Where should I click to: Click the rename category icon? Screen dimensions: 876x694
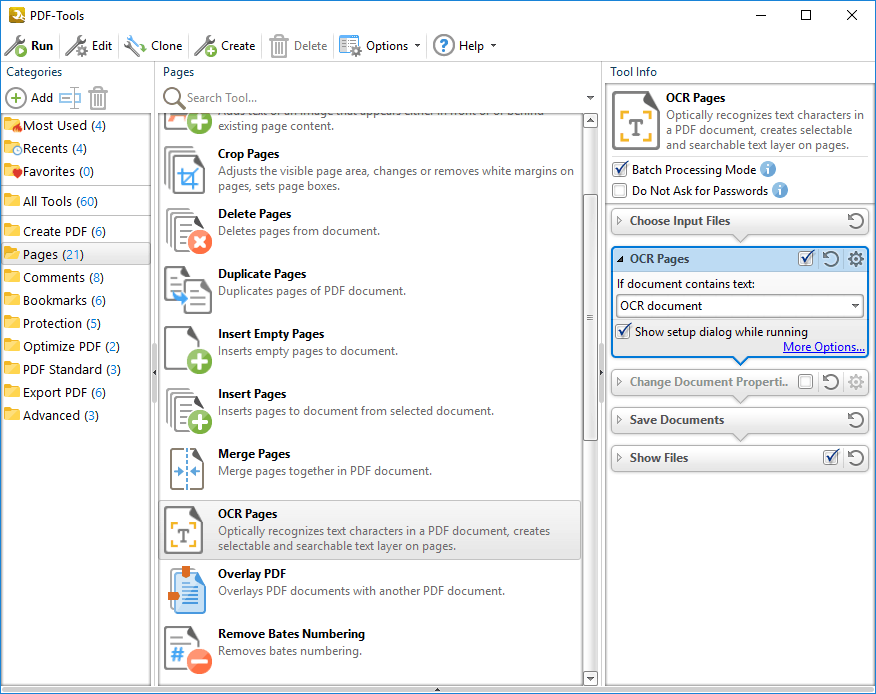[x=70, y=98]
